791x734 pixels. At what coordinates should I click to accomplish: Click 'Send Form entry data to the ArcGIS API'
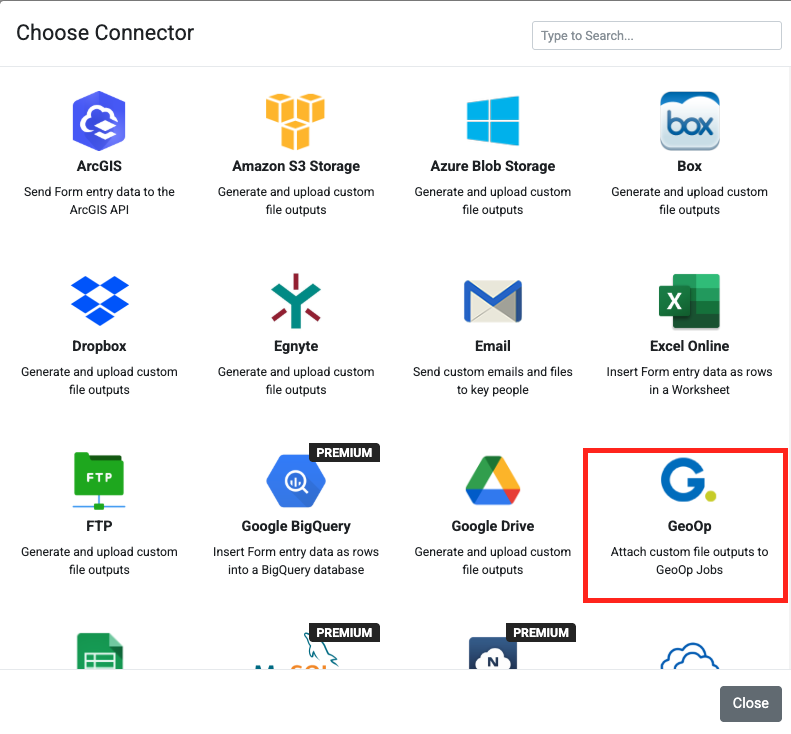(99, 201)
